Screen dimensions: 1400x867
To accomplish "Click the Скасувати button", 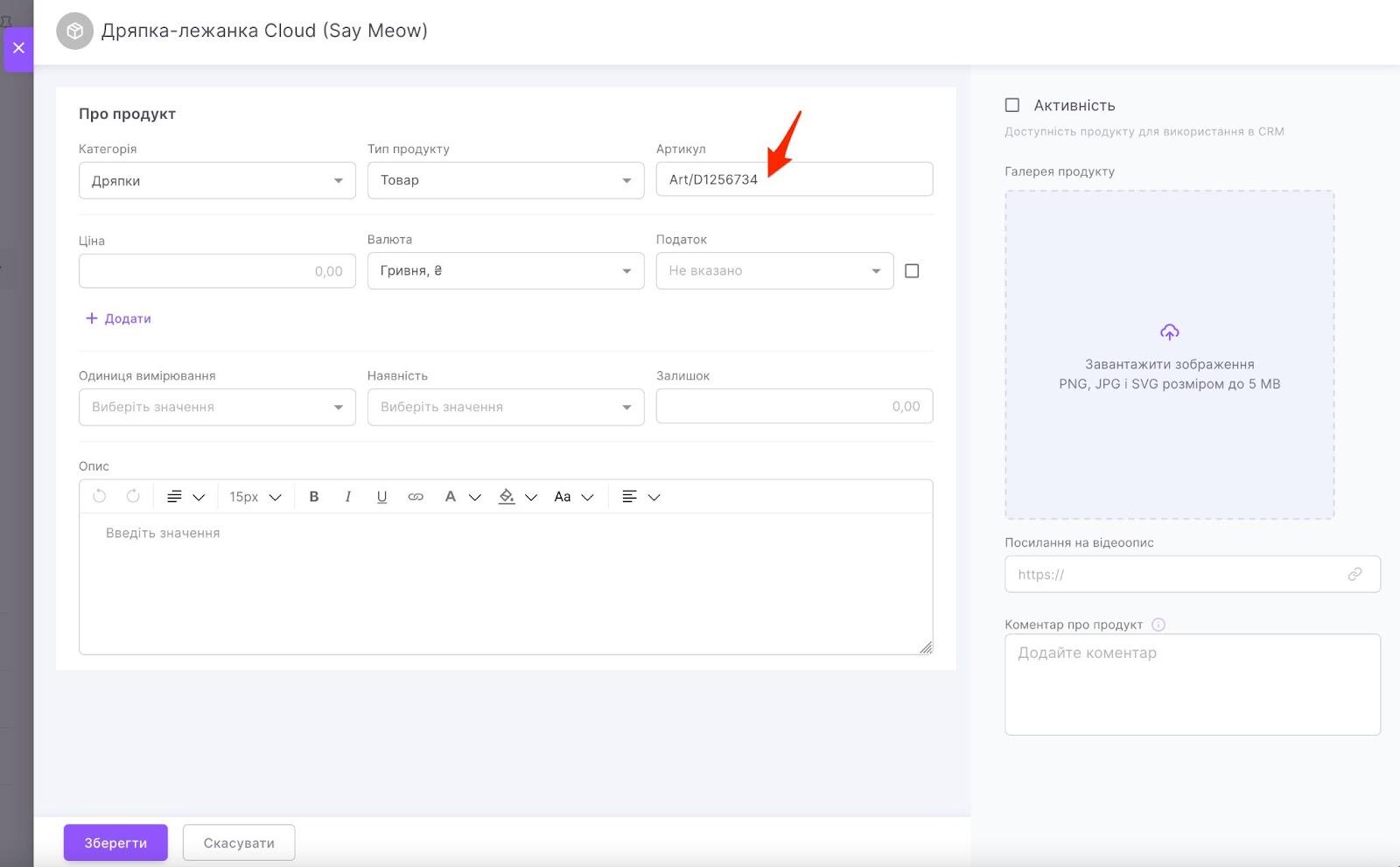I will [239, 843].
